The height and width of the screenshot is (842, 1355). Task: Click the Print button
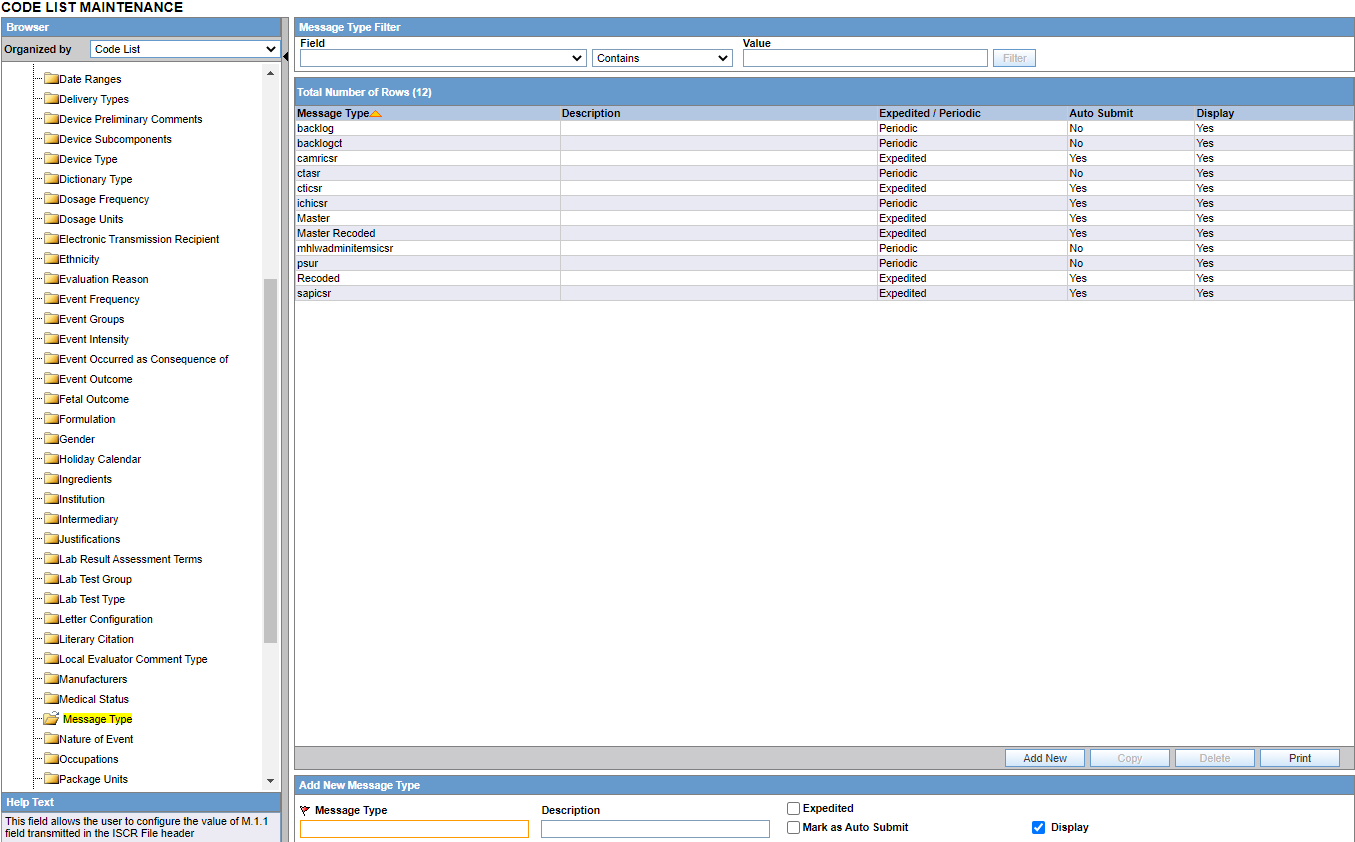coord(1299,757)
